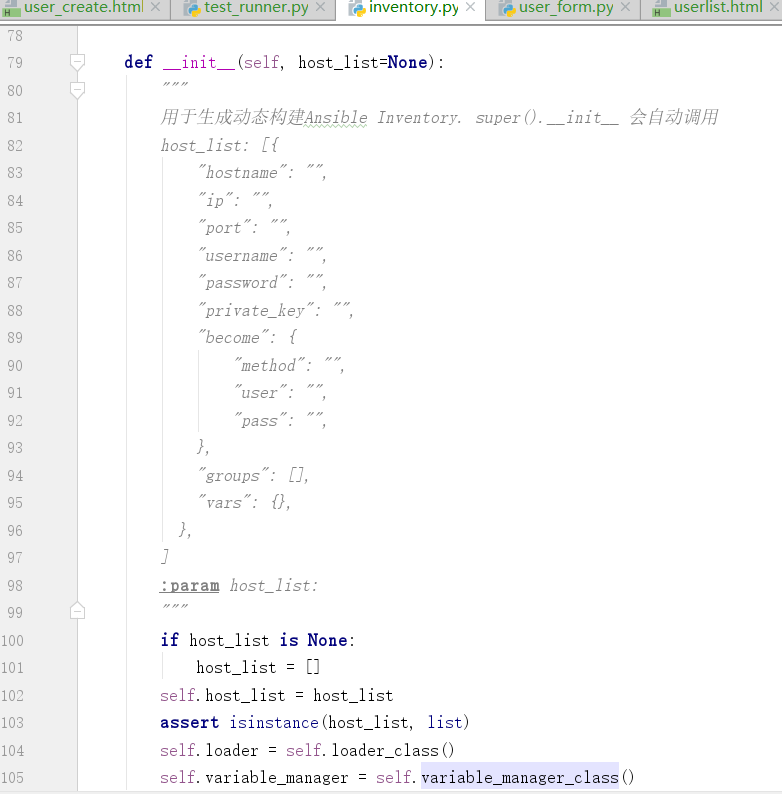Click '"vars"' key in the docstring

(224, 503)
